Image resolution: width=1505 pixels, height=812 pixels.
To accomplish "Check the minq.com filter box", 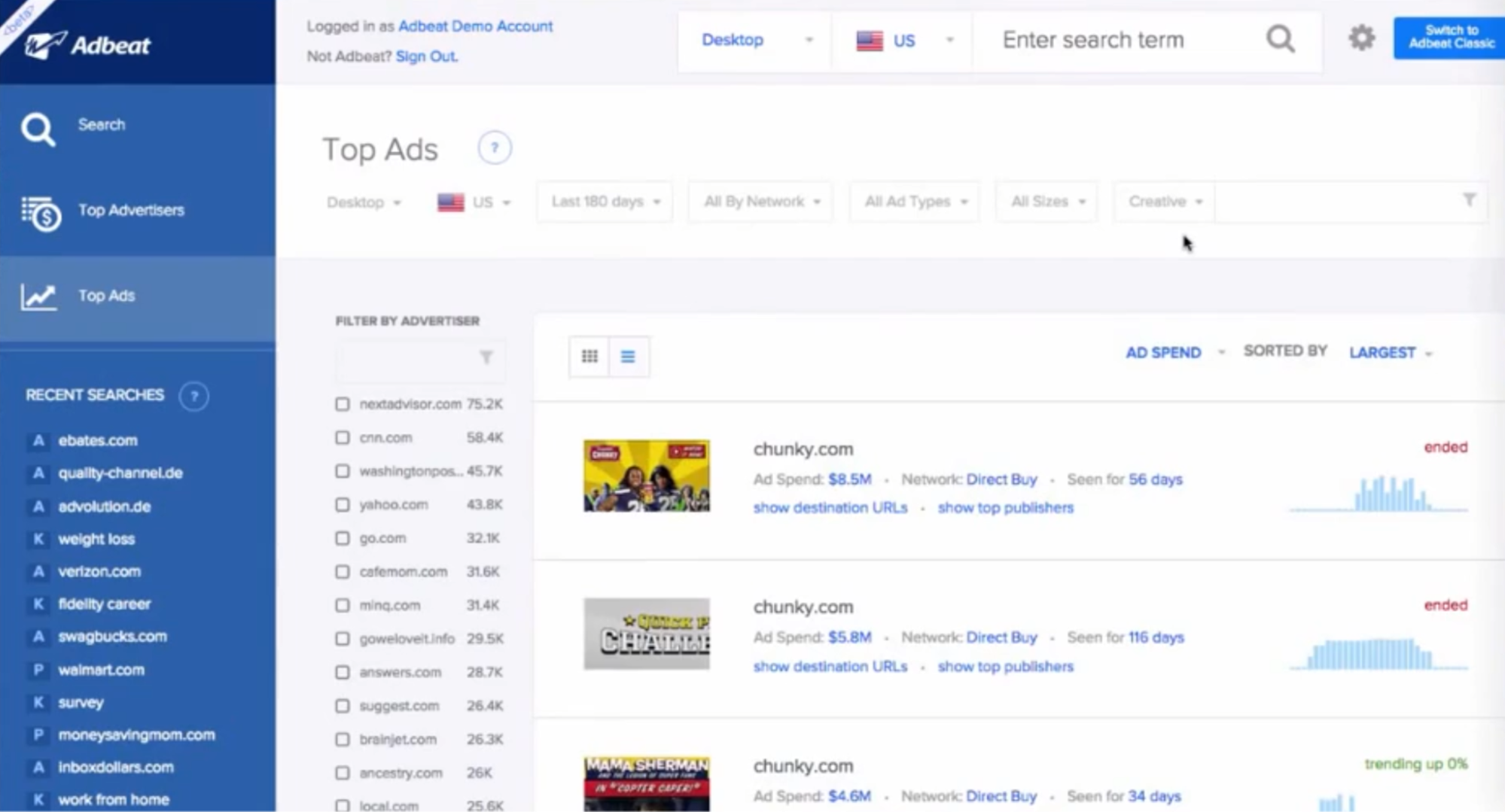I will [343, 605].
